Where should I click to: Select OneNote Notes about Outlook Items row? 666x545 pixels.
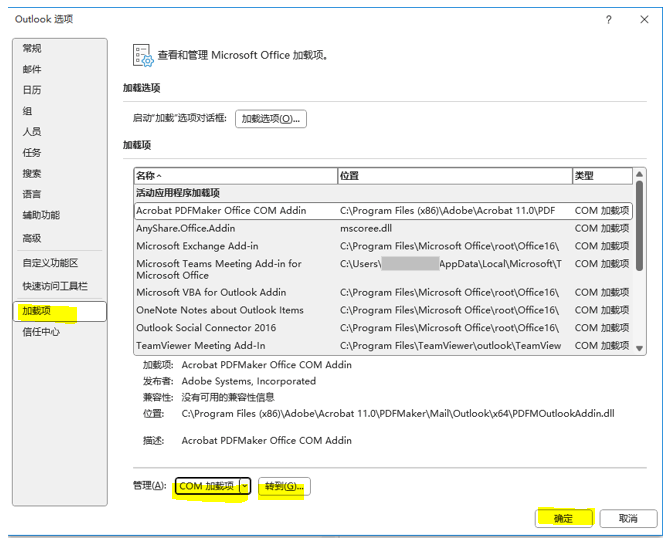point(383,311)
